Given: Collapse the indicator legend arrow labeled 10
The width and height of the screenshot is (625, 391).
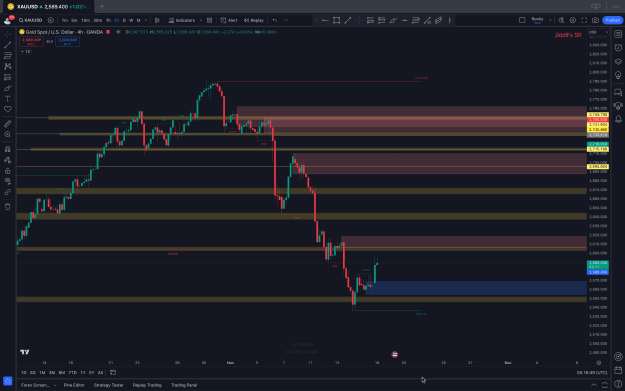Looking at the screenshot, I should point(25,51).
